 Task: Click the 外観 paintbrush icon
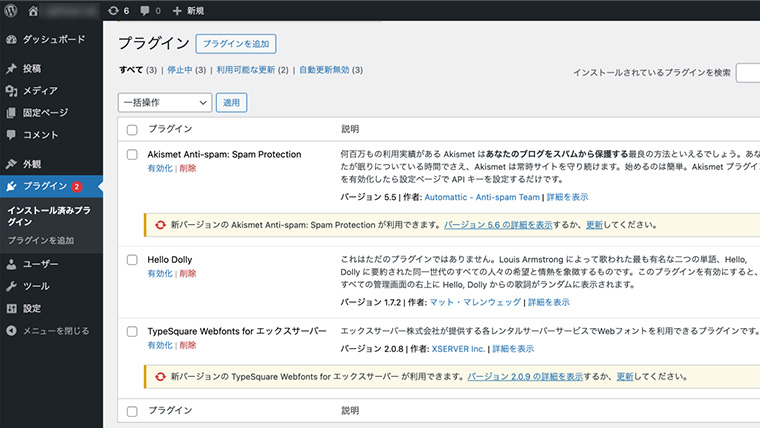[x=11, y=164]
